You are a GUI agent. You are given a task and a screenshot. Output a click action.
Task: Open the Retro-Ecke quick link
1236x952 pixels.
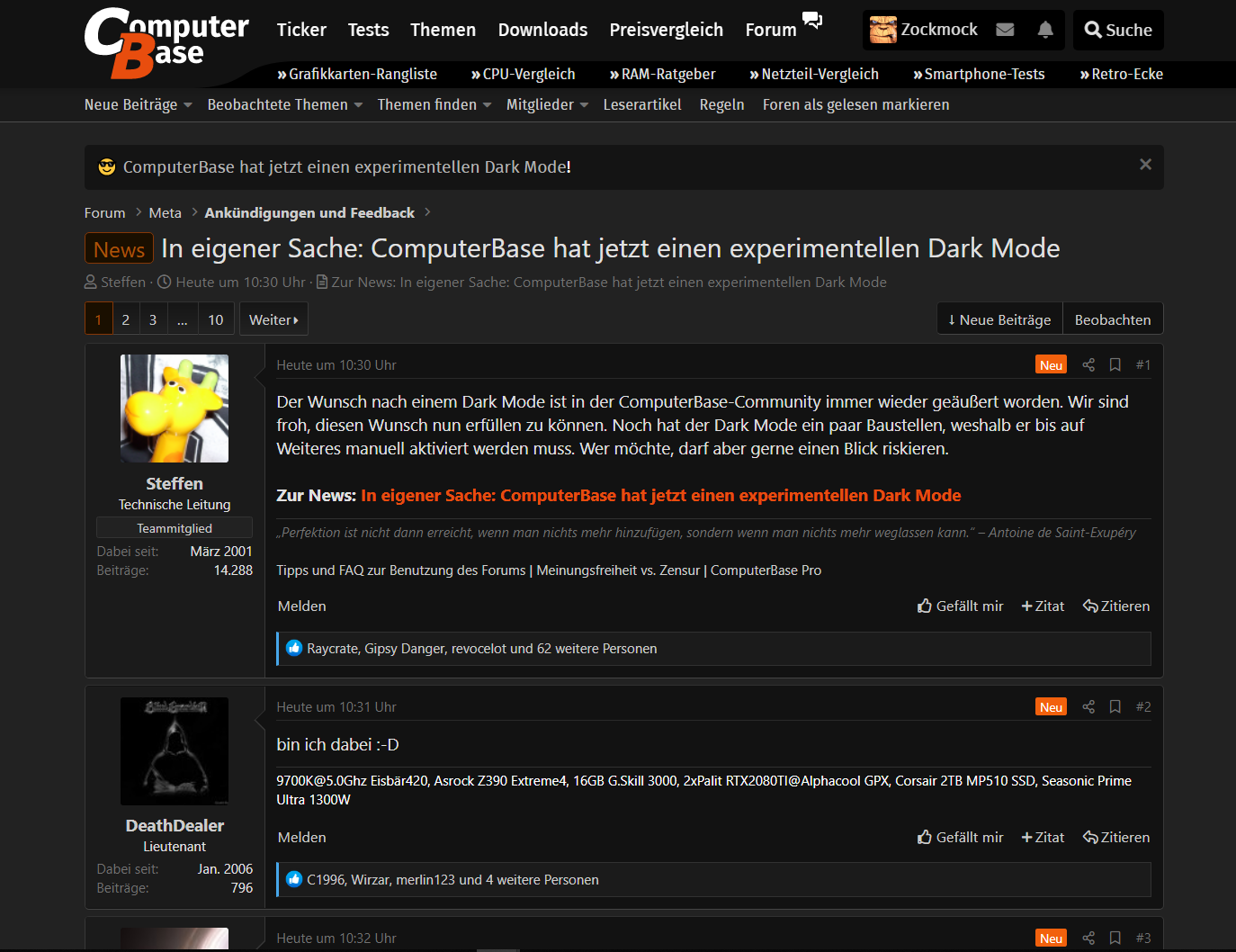(1121, 74)
